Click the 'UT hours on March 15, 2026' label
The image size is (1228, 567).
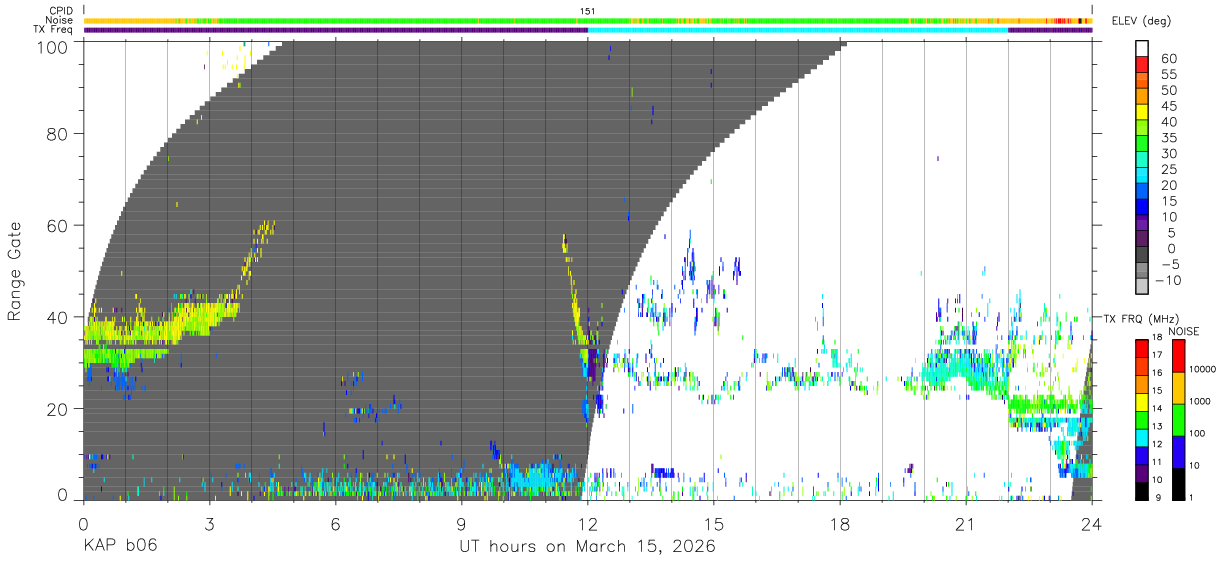(x=587, y=547)
